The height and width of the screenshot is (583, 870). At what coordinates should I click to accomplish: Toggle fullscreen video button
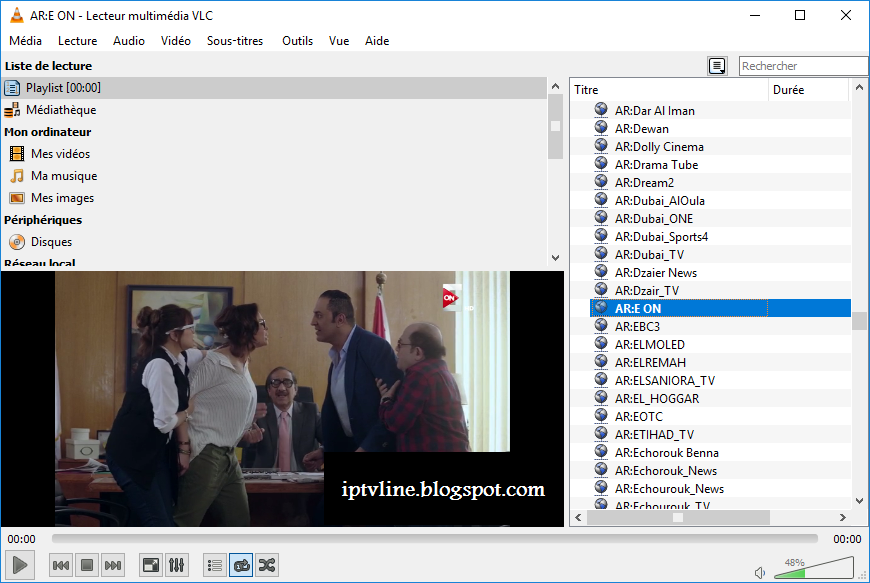click(151, 565)
